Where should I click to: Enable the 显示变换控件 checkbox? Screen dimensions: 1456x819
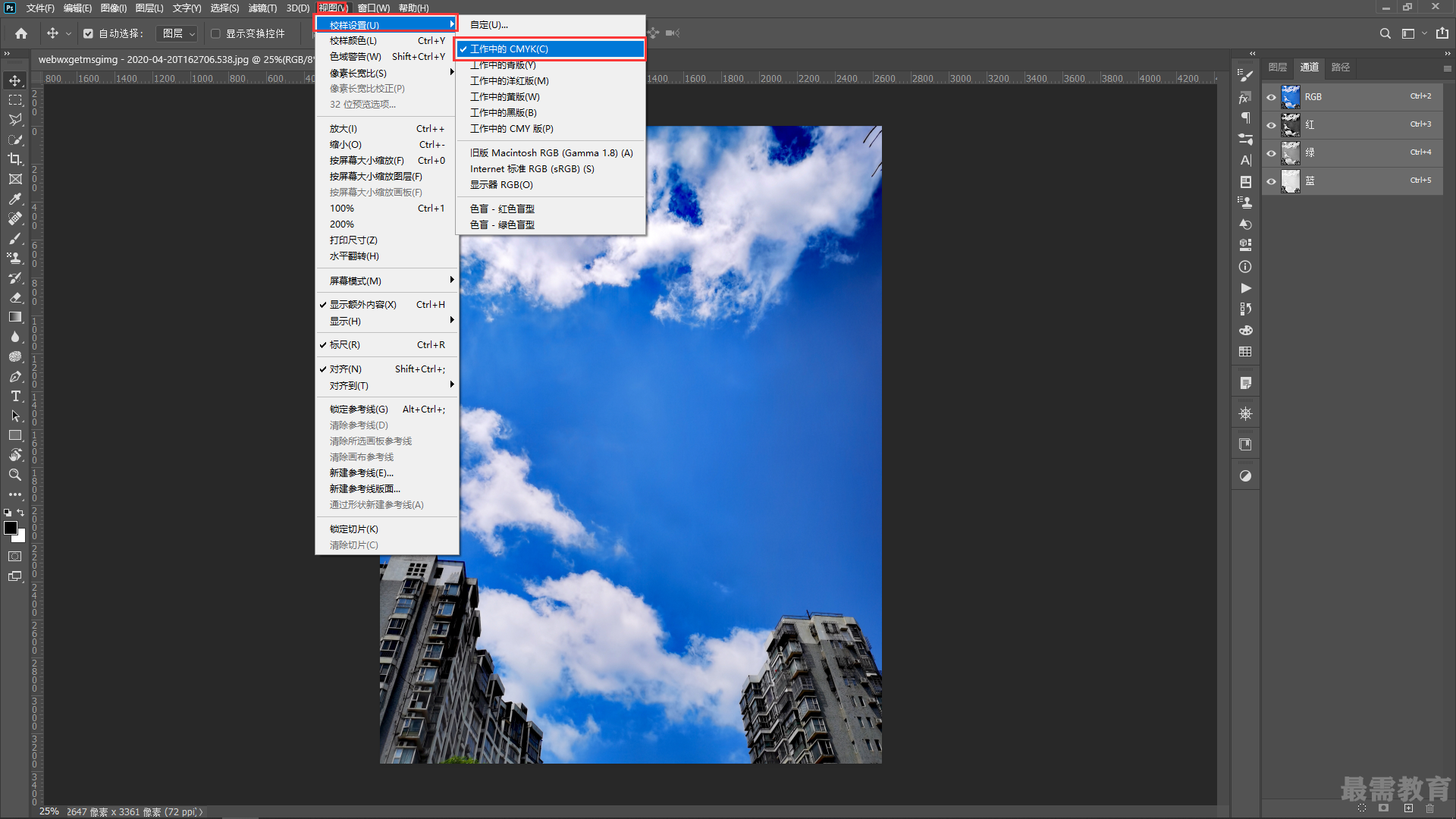click(215, 33)
